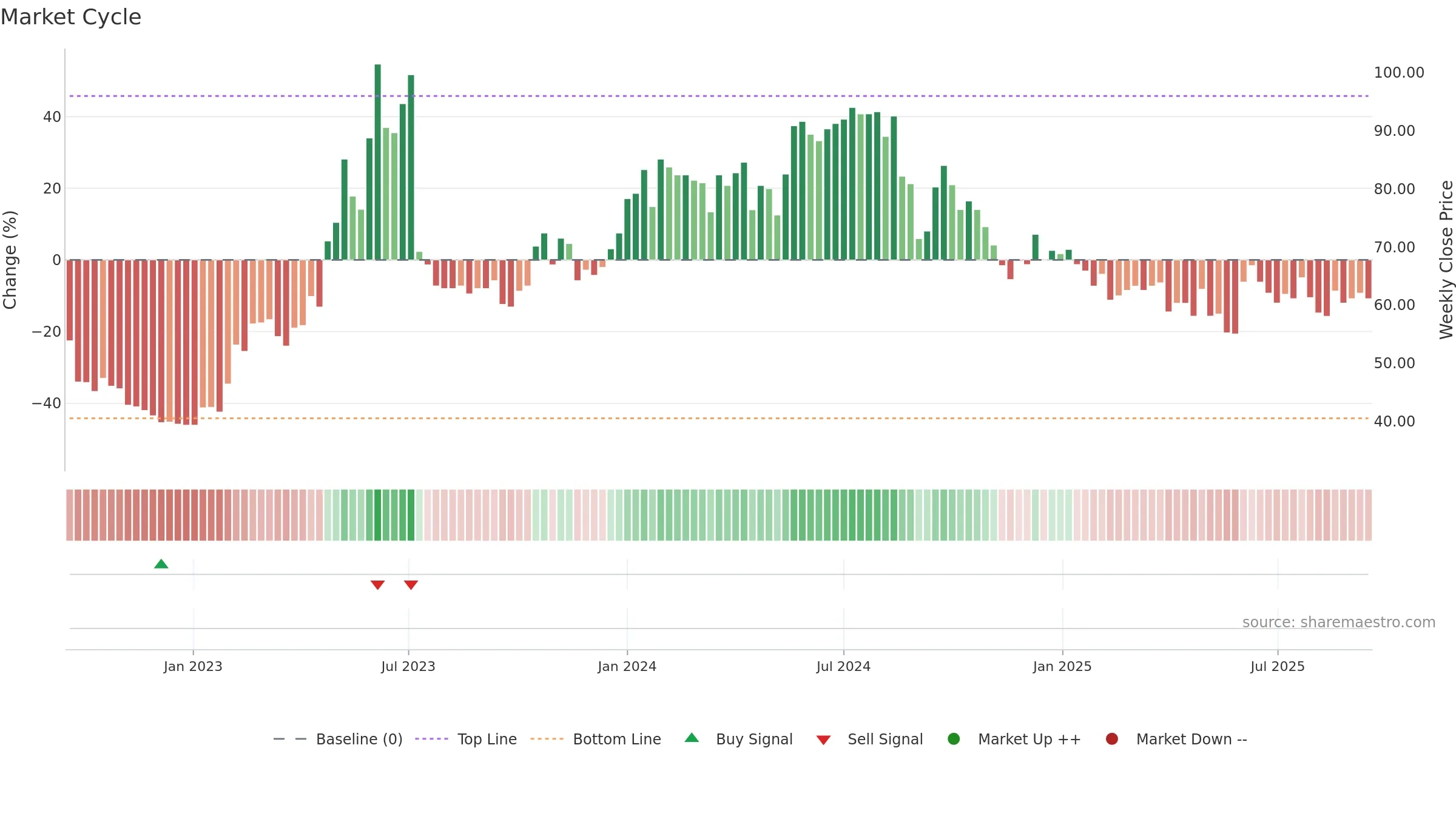
Task: Click the Weekly Close Price axis title
Action: (1446, 260)
